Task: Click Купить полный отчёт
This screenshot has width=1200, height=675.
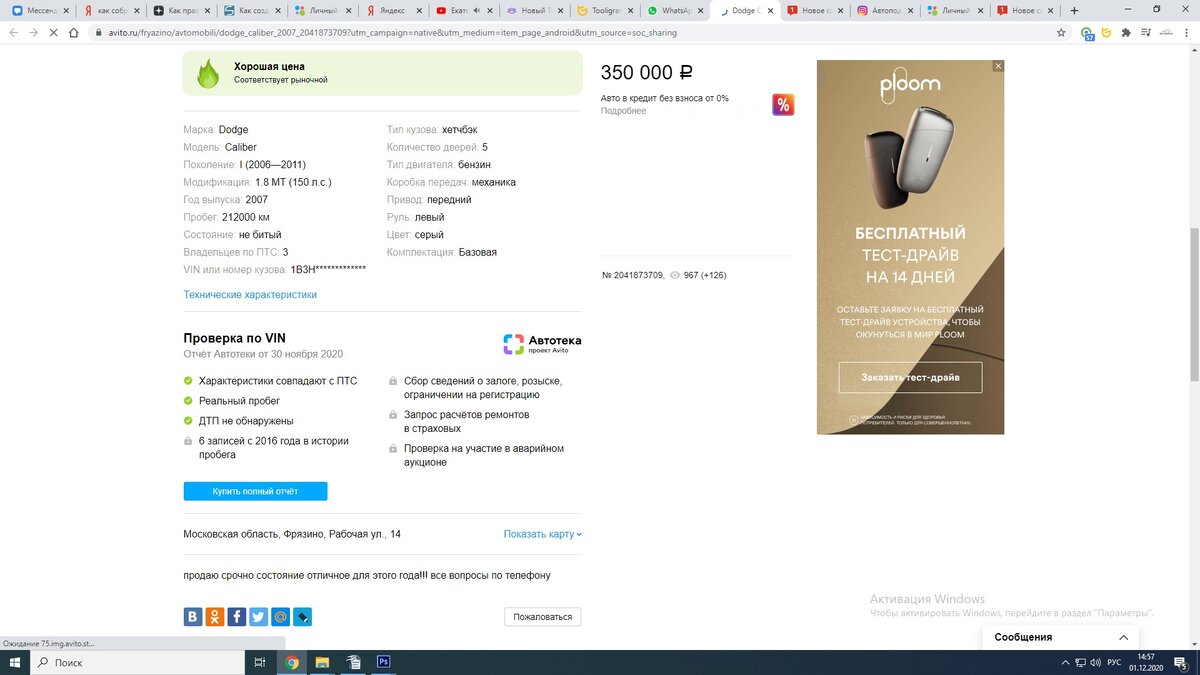Action: click(255, 491)
